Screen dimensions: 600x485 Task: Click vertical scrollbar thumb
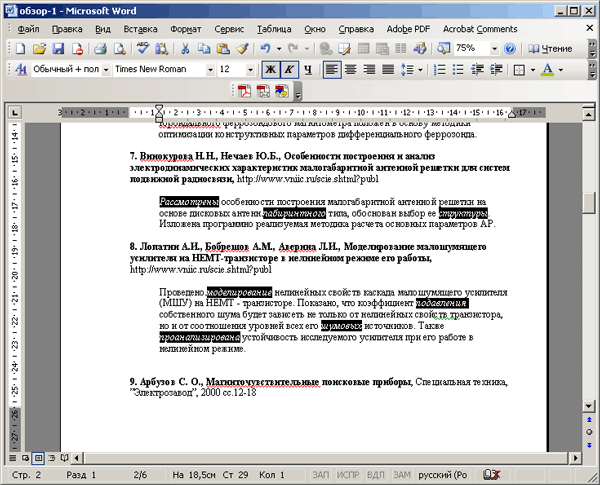pyautogui.click(x=589, y=202)
